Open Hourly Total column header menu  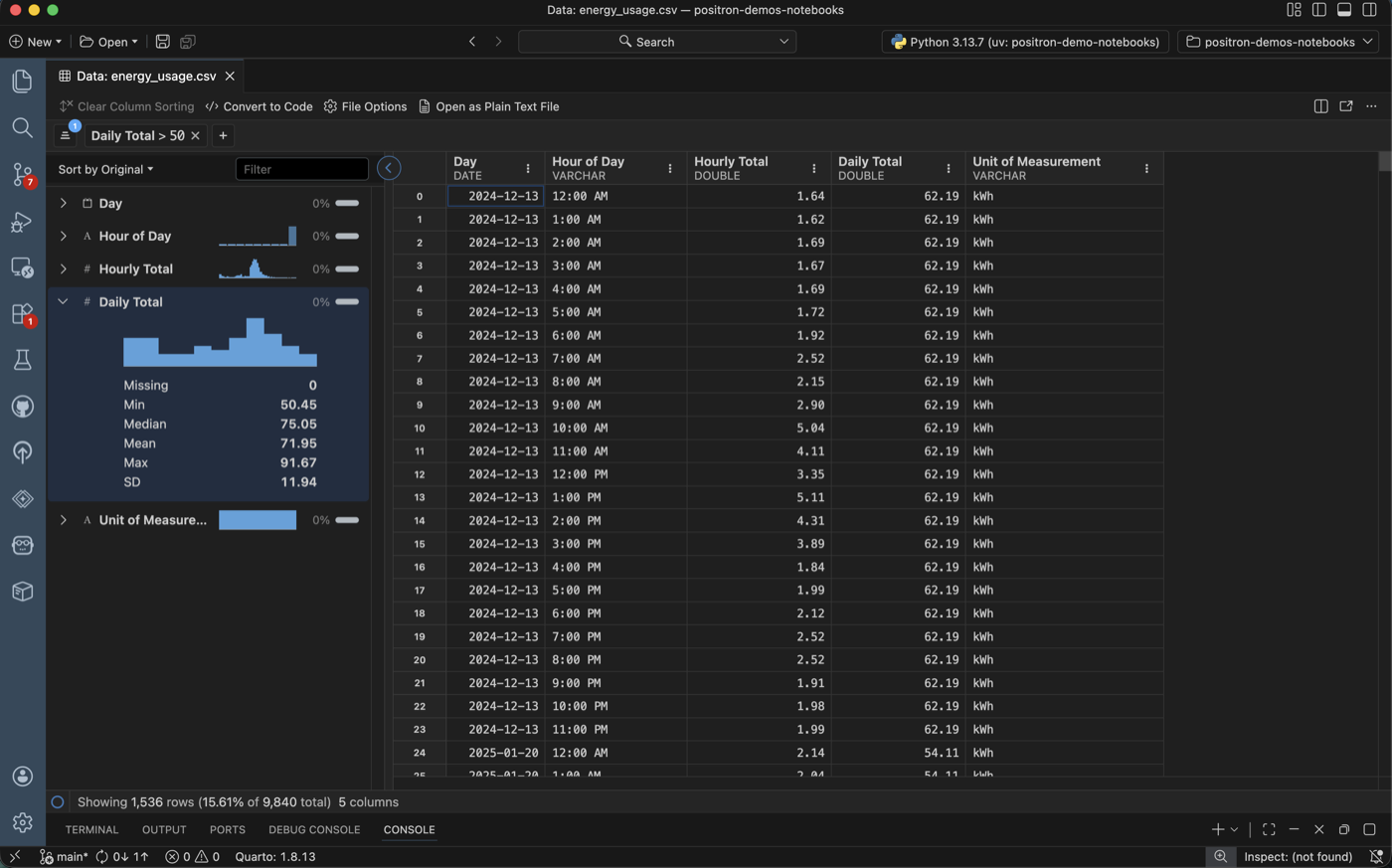[x=814, y=168]
